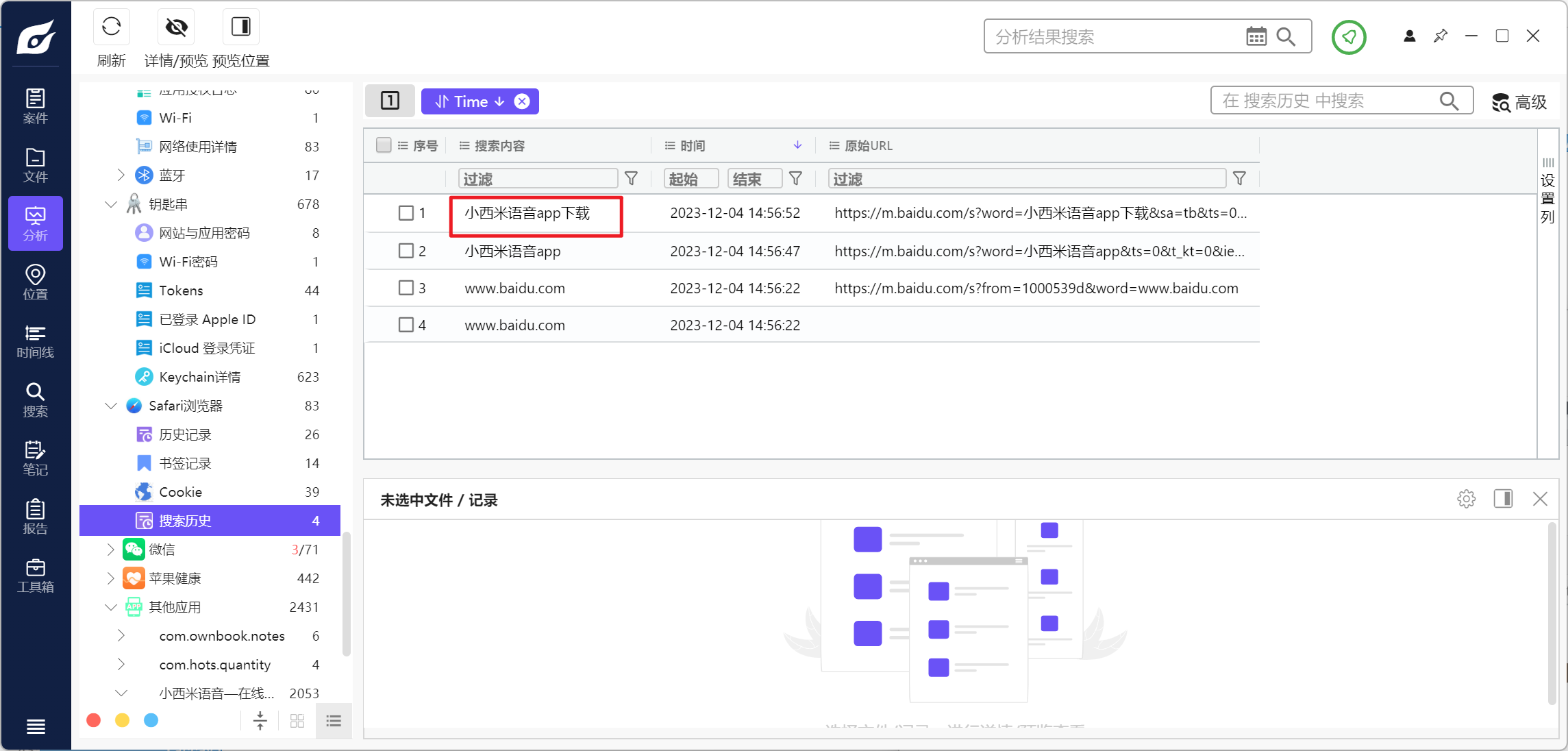Open the 预览位置 layout icon
The image size is (1568, 751).
(x=241, y=27)
